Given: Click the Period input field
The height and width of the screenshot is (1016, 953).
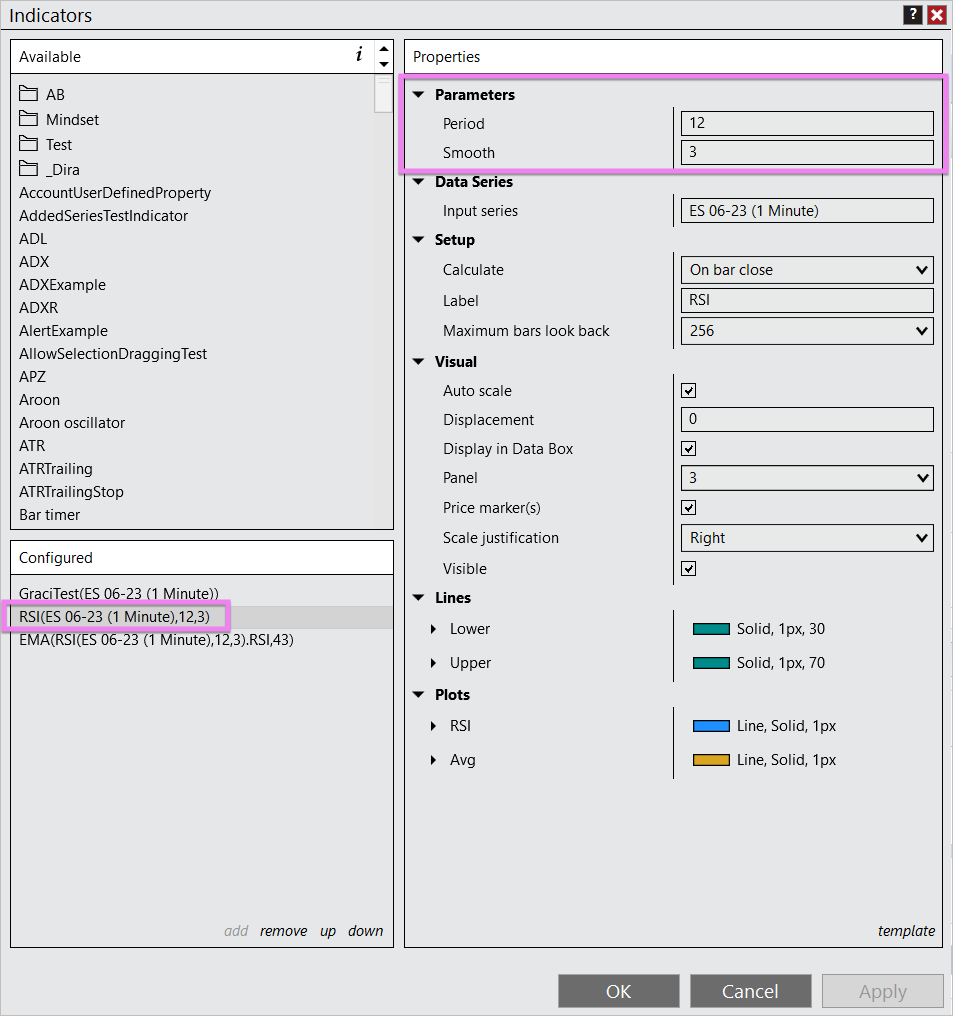Looking at the screenshot, I should click(x=807, y=124).
